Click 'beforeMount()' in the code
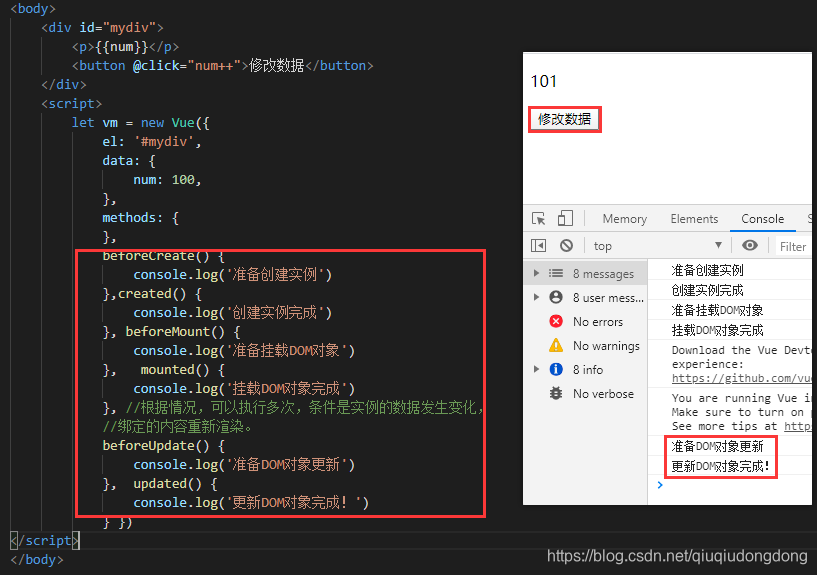This screenshot has height=575, width=817. click(175, 332)
